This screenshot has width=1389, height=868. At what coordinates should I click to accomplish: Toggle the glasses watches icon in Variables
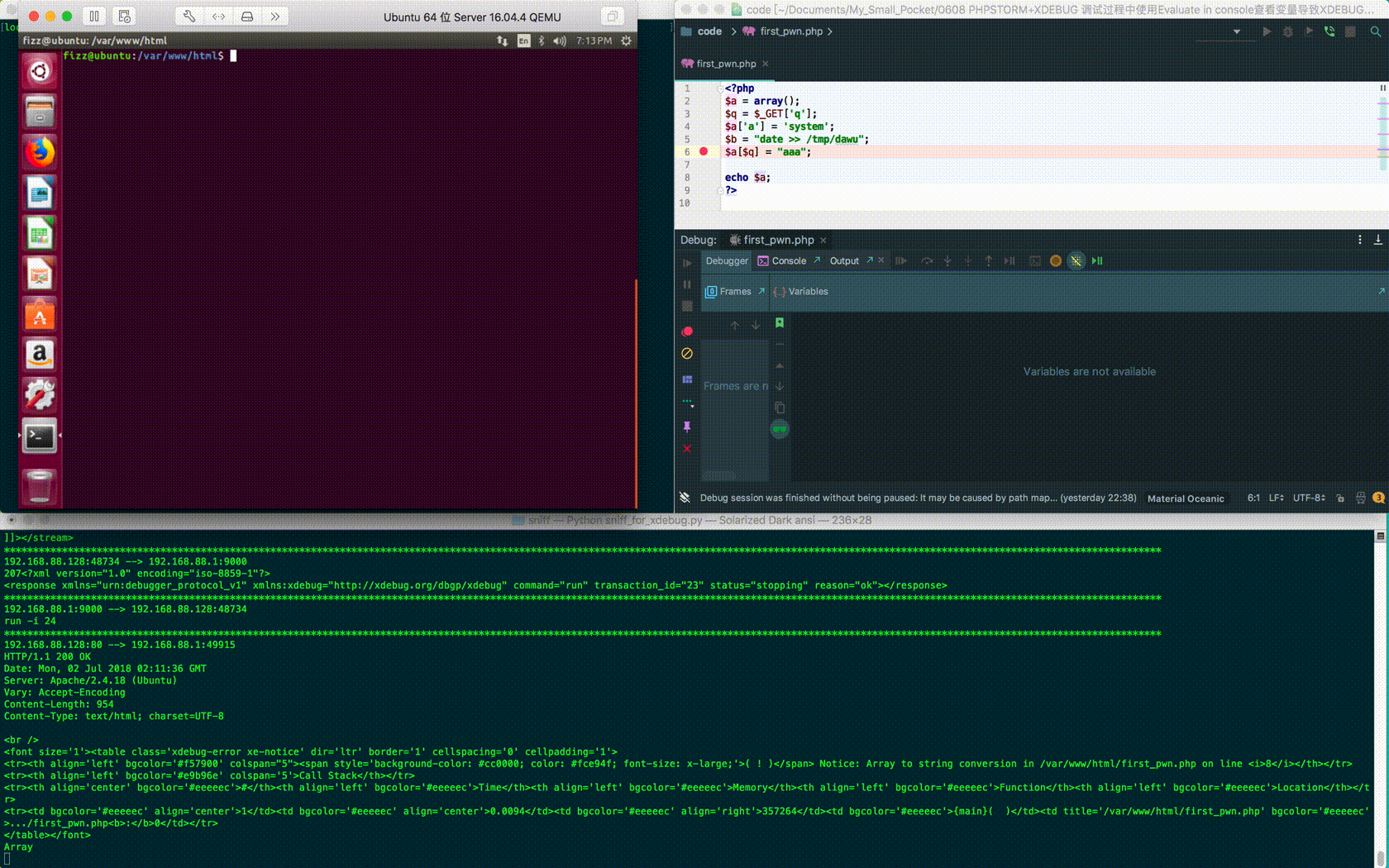pyautogui.click(x=780, y=429)
